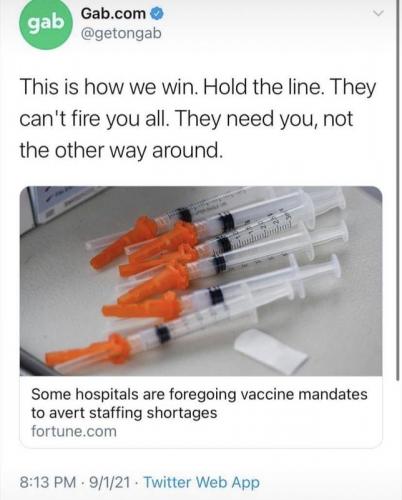Click the 9/1/21 date

click(108, 482)
